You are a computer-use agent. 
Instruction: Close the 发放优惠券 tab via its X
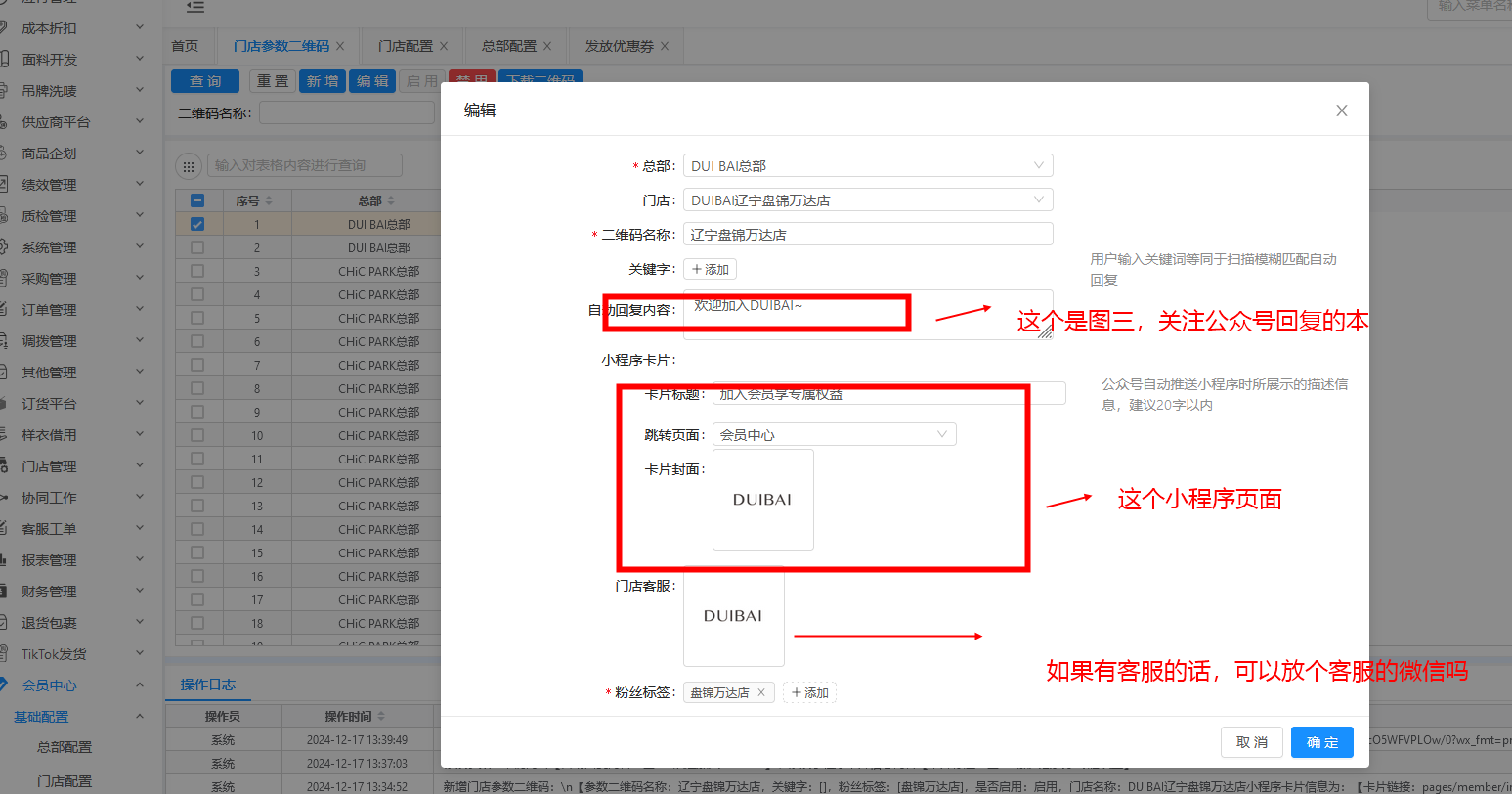(x=665, y=46)
